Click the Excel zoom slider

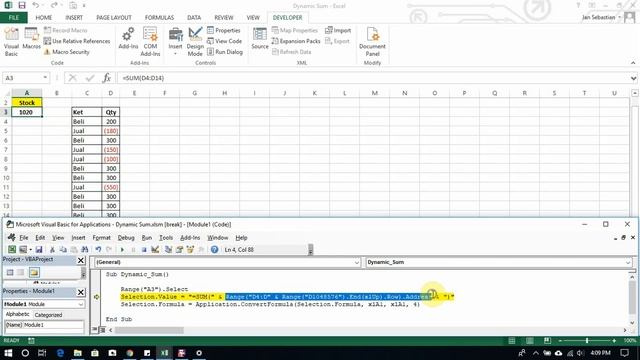587,340
